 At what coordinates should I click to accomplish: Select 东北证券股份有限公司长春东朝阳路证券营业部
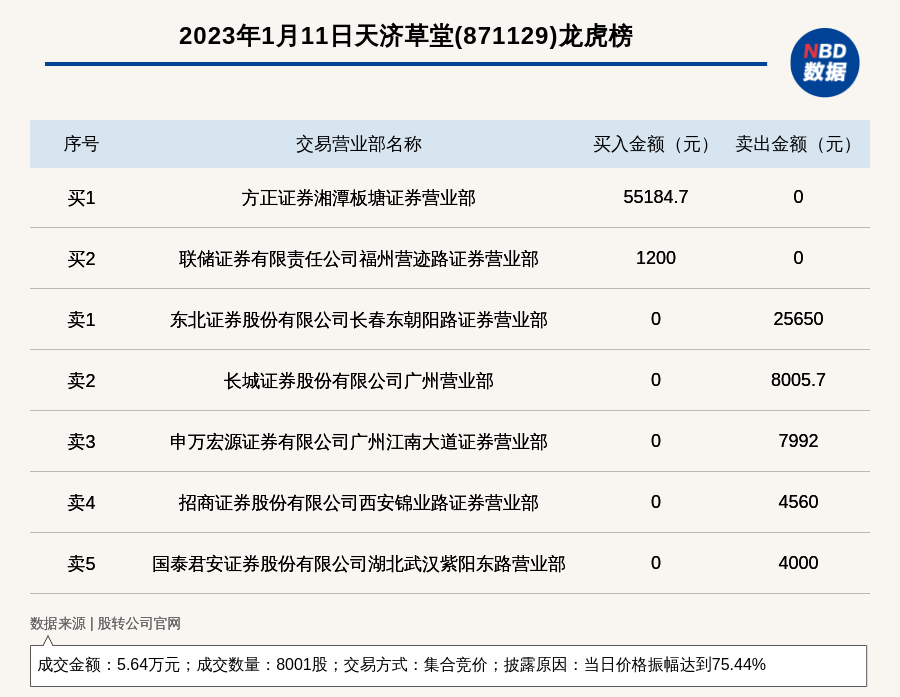pos(359,320)
